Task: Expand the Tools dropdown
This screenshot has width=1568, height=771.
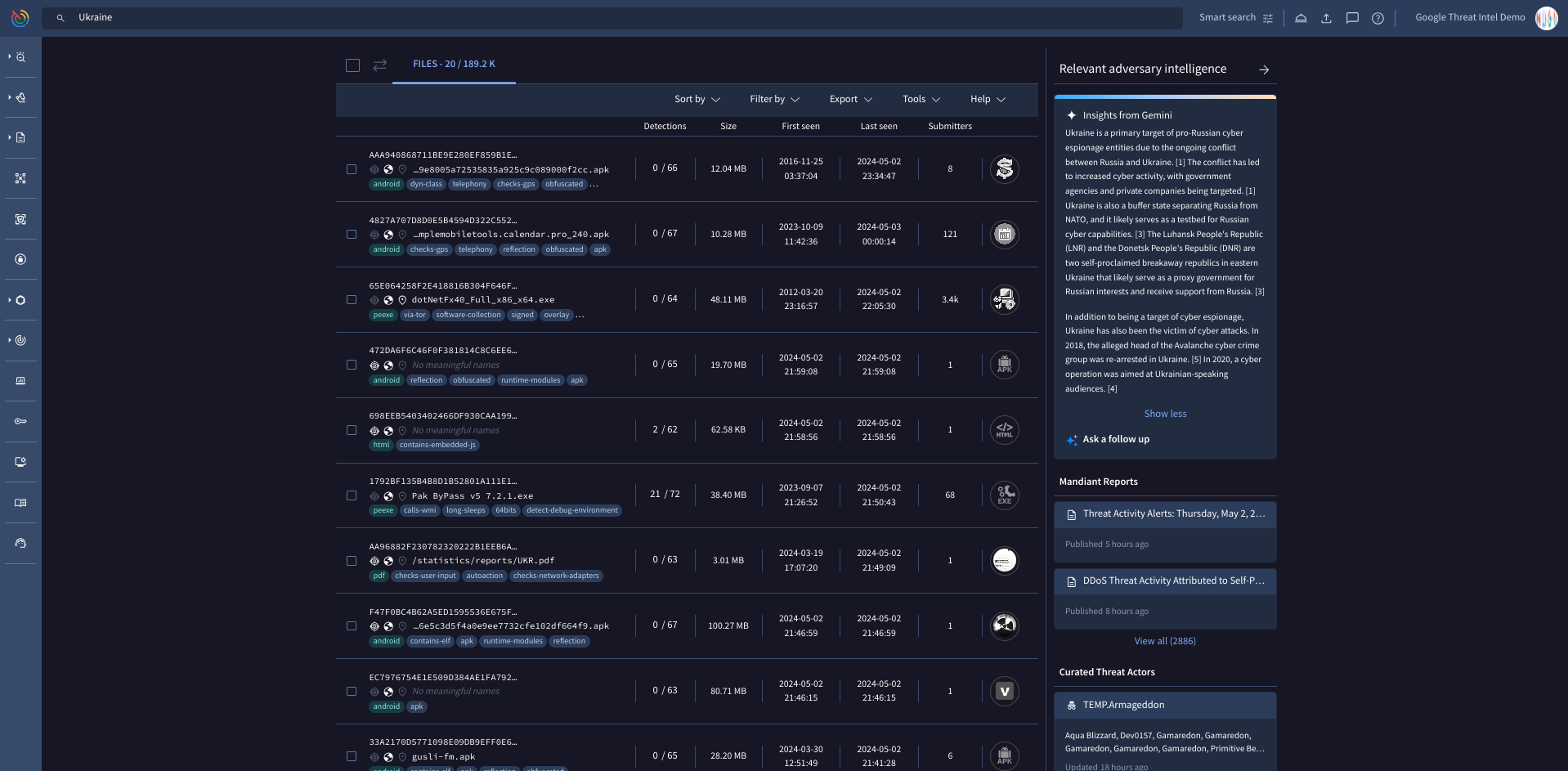Action: pos(920,99)
